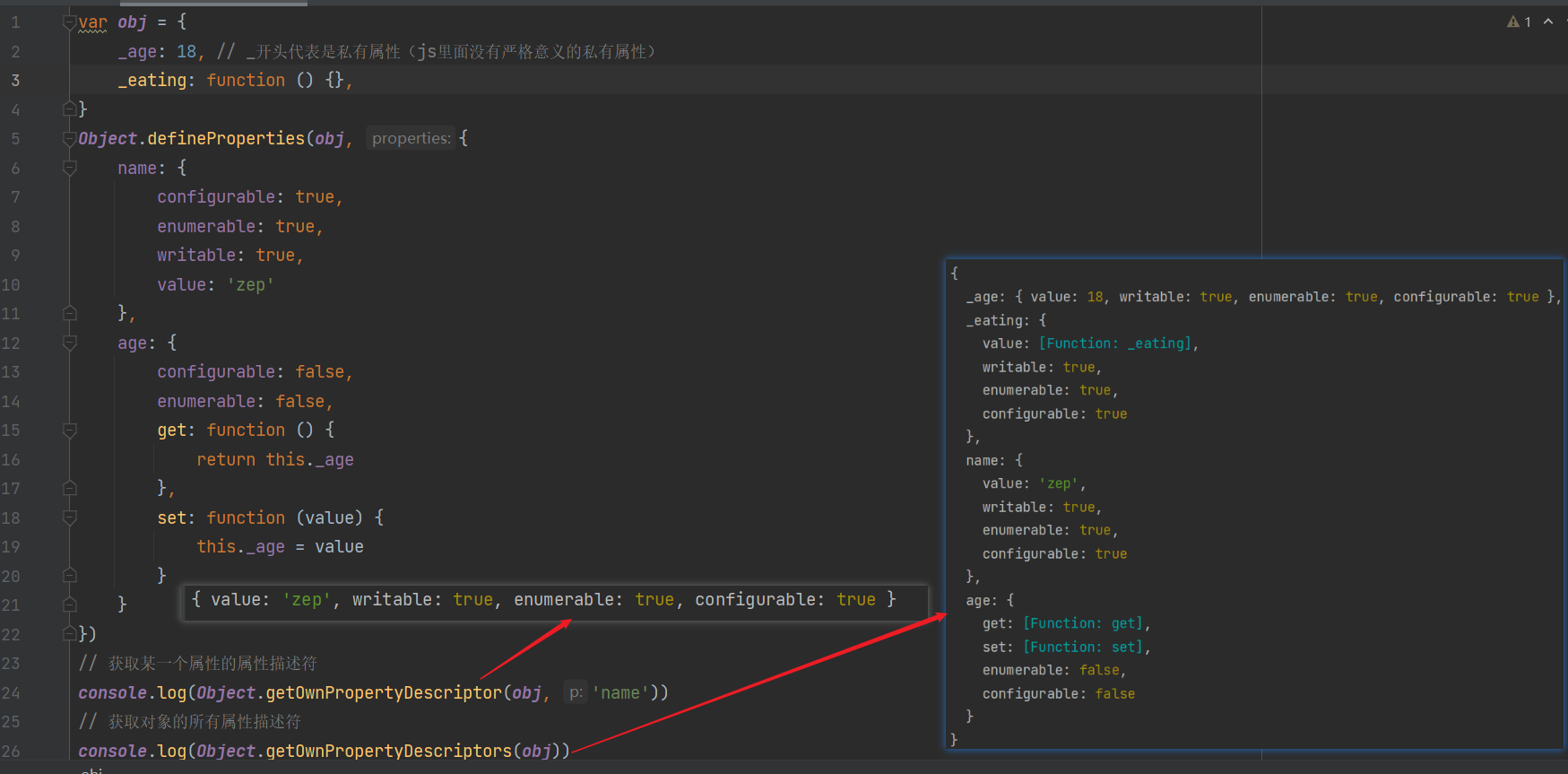This screenshot has height=774, width=1568.
Task: Click 'console' on line 24
Action: [112, 692]
